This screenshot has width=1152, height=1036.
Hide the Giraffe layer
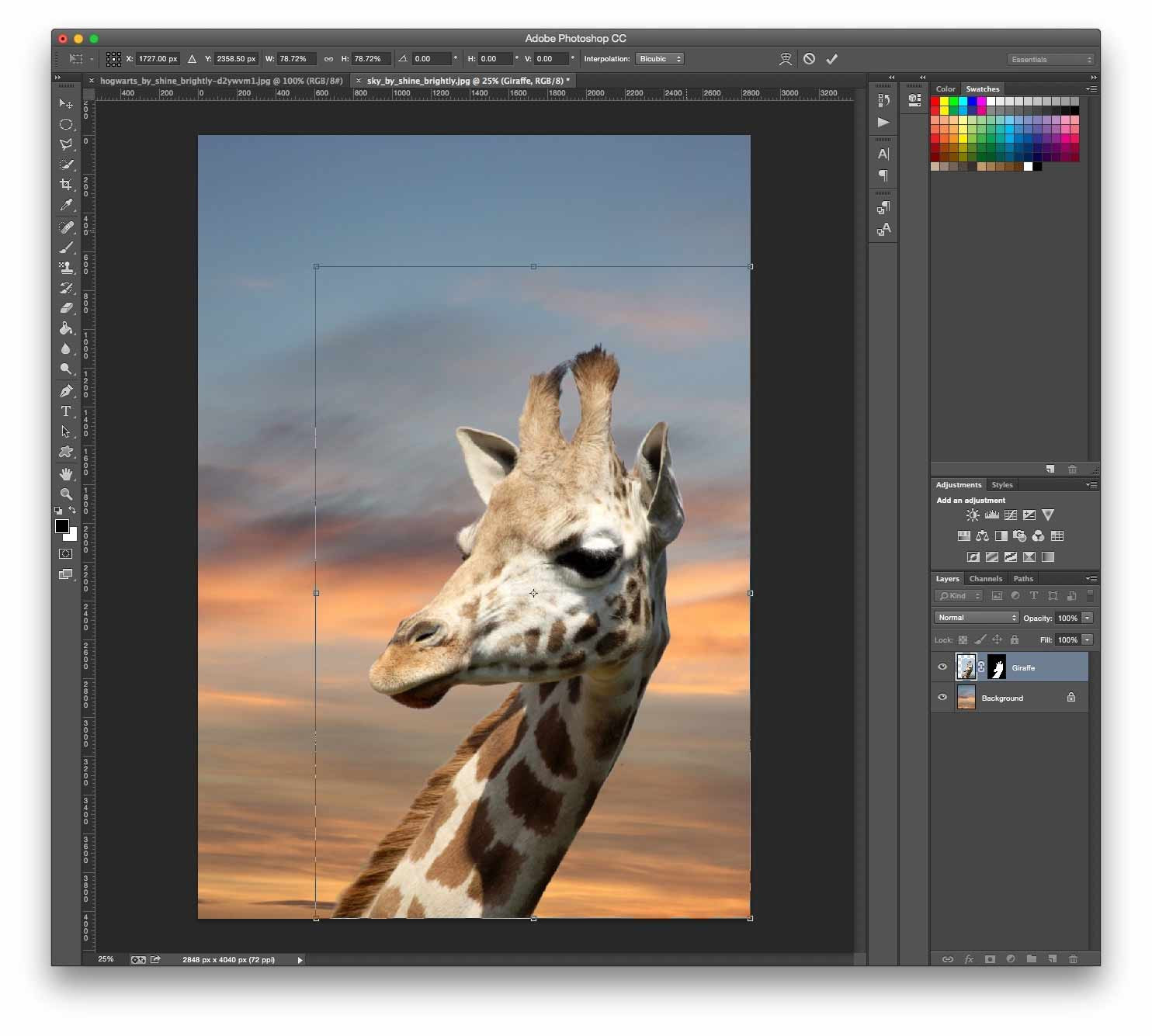point(942,667)
